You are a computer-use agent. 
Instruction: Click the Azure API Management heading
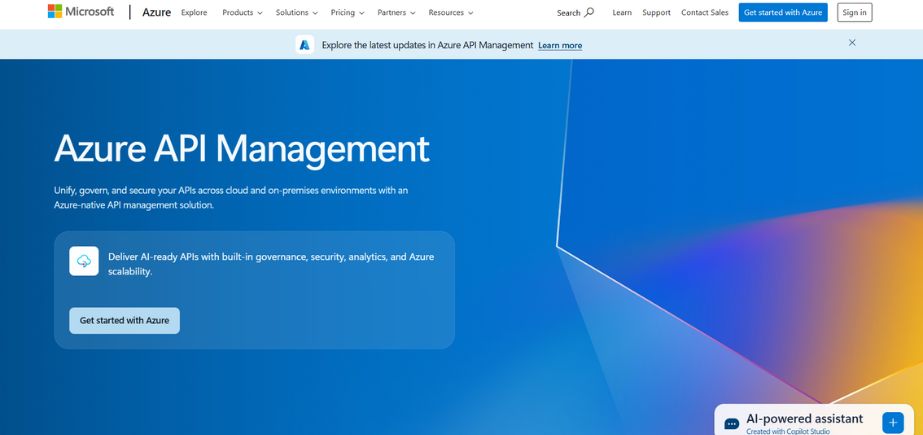pyautogui.click(x=241, y=148)
